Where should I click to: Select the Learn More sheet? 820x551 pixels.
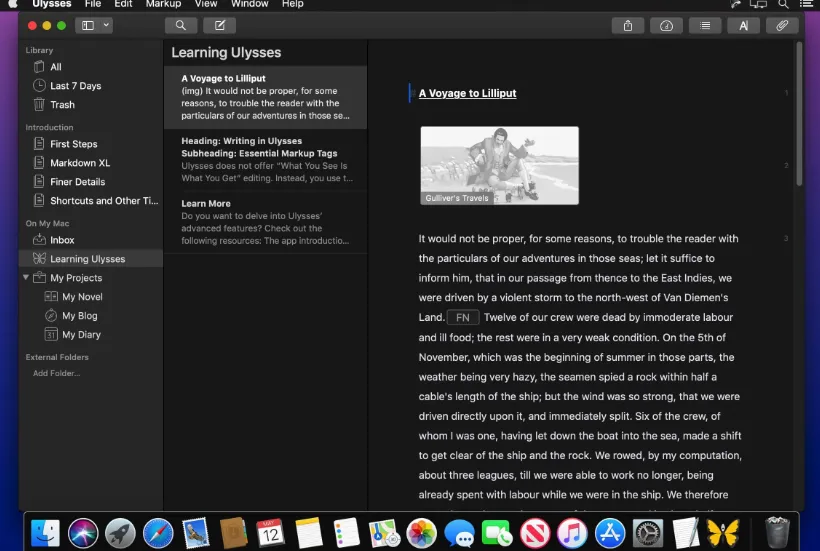point(265,222)
